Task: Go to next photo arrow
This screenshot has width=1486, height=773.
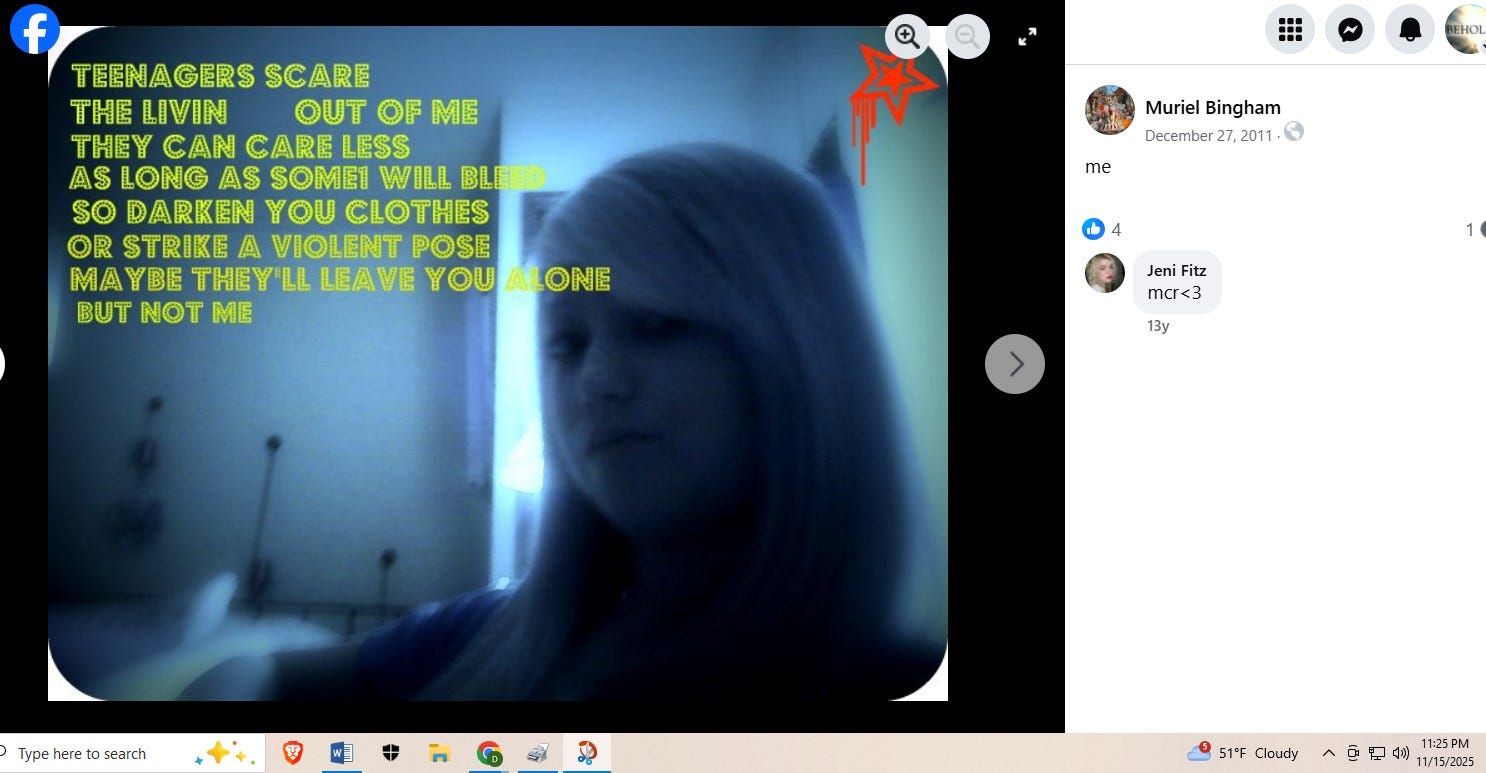Action: (x=1015, y=364)
